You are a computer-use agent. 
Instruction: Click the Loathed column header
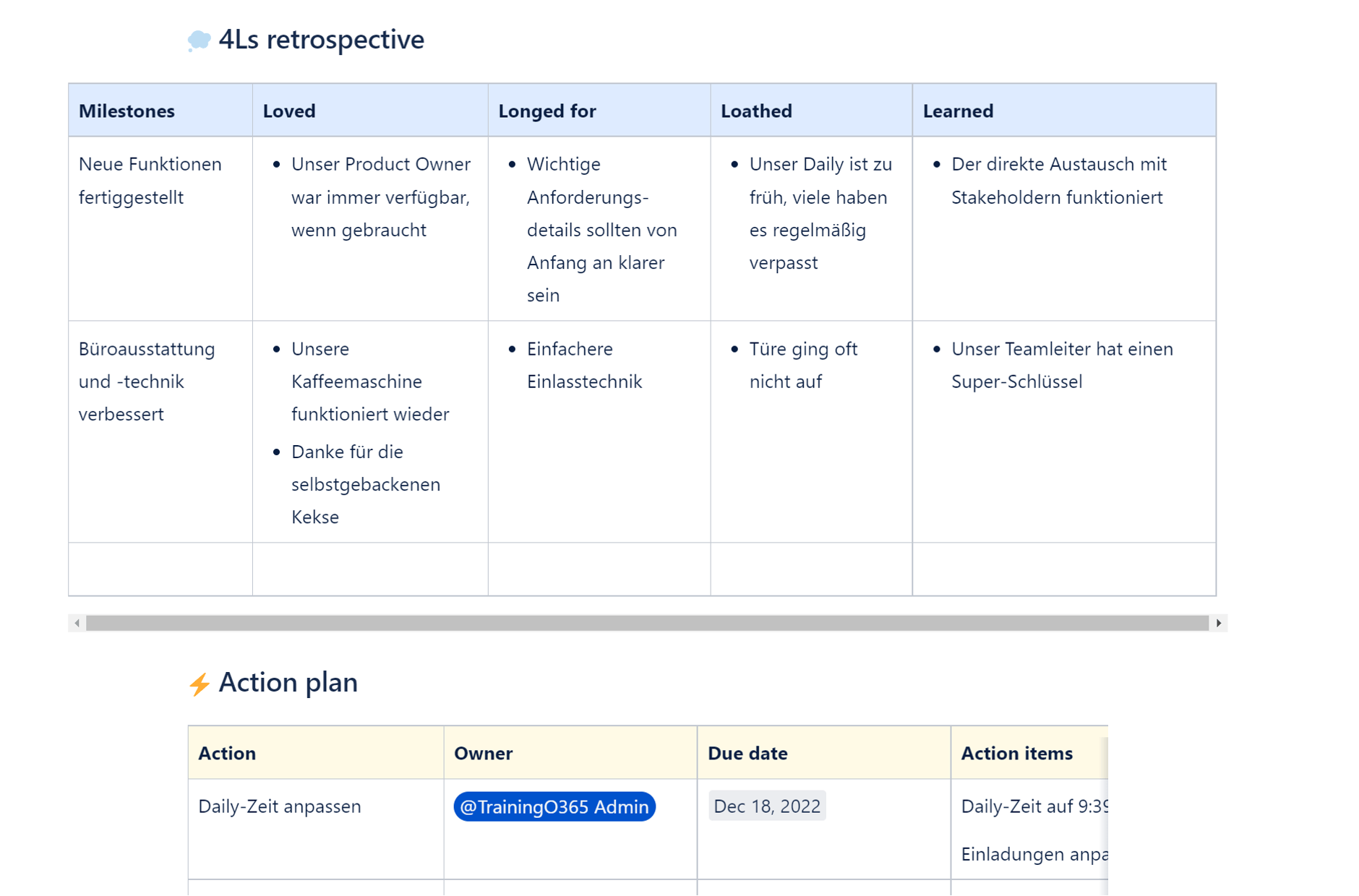pos(756,111)
